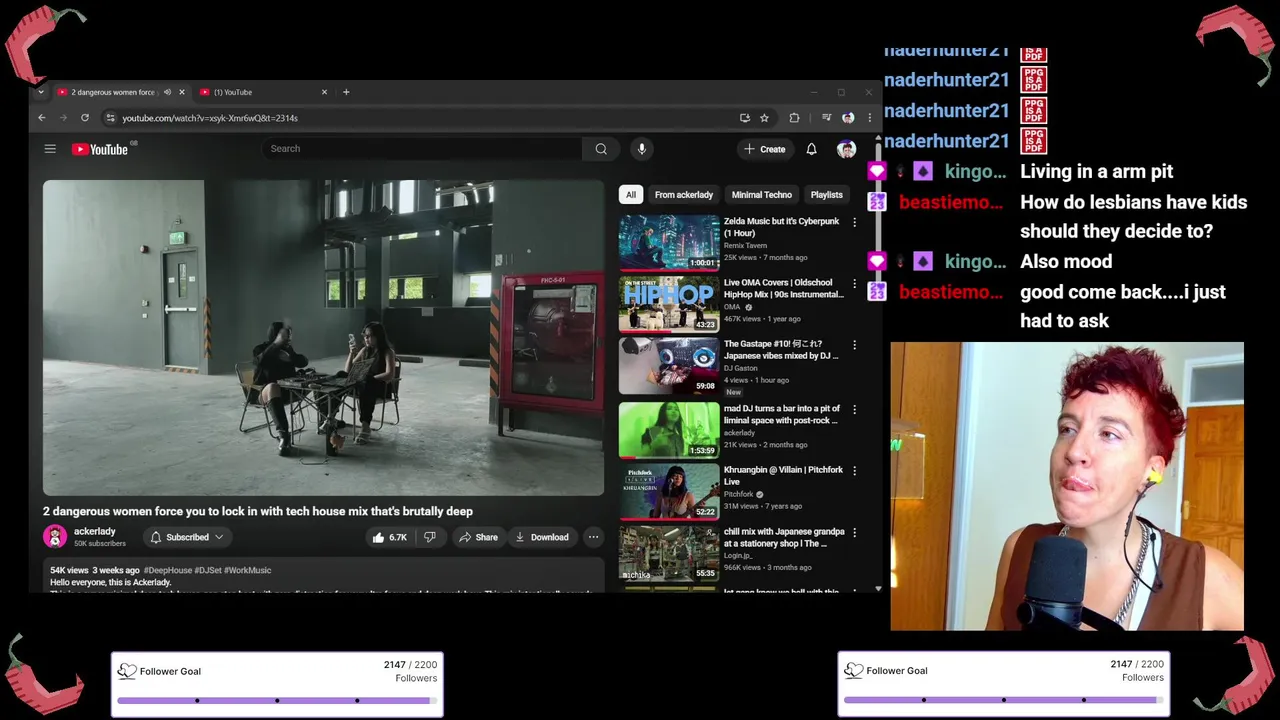Open Chrome profile avatar
The image size is (1280, 720).
[848, 118]
